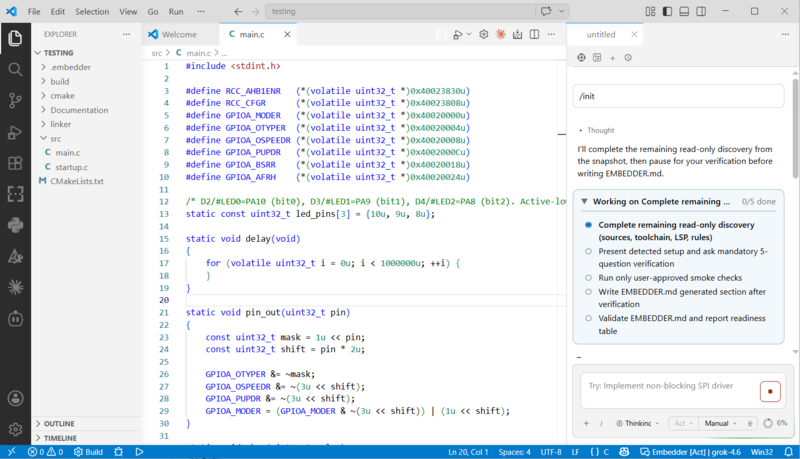Open the starburst icon in activity bar

15,288
